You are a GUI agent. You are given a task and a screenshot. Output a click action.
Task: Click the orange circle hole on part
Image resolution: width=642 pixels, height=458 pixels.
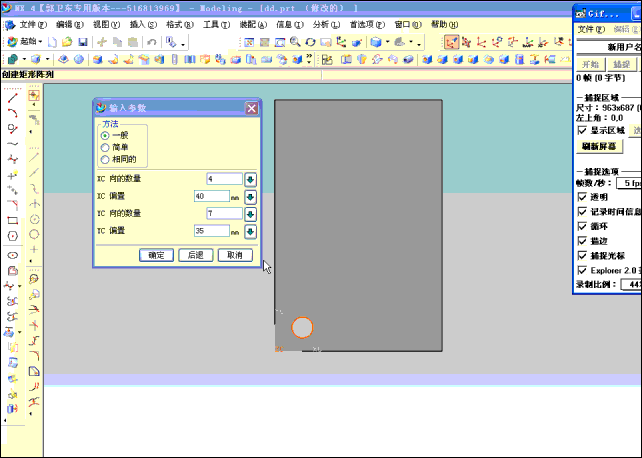point(302,327)
